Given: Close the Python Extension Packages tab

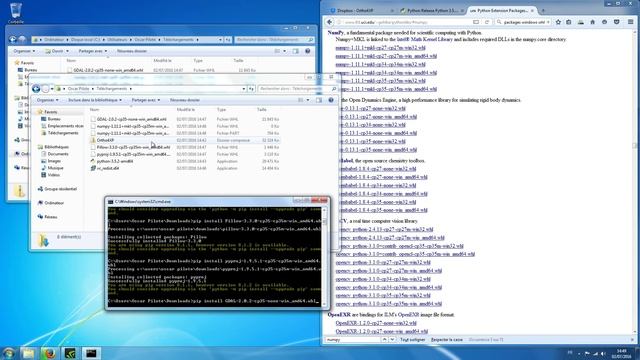Looking at the screenshot, I should click(x=532, y=10).
